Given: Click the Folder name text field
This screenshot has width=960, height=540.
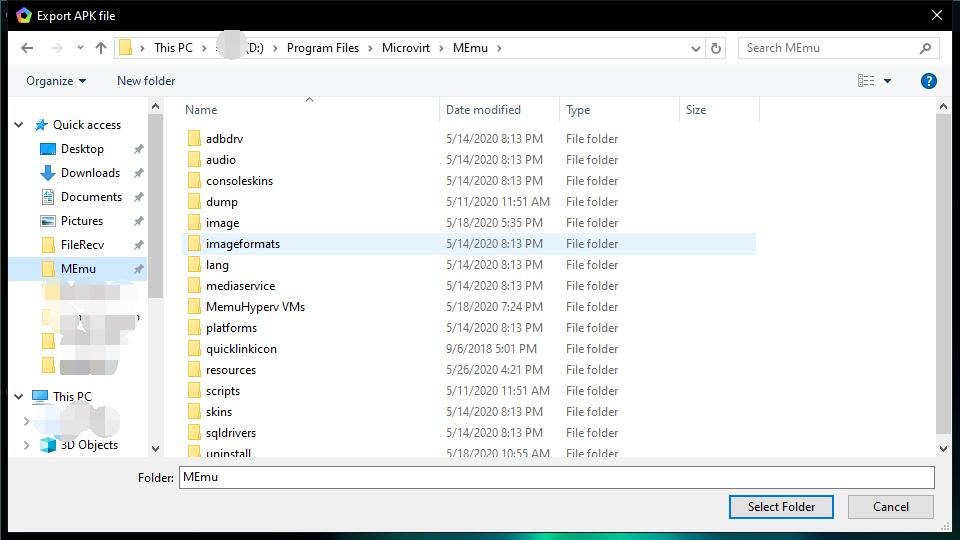Looking at the screenshot, I should [556, 477].
